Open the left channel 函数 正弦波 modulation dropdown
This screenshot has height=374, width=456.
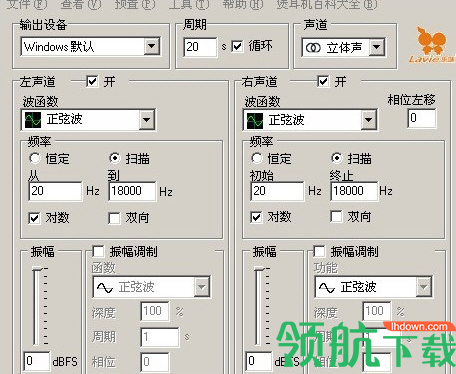152,287
